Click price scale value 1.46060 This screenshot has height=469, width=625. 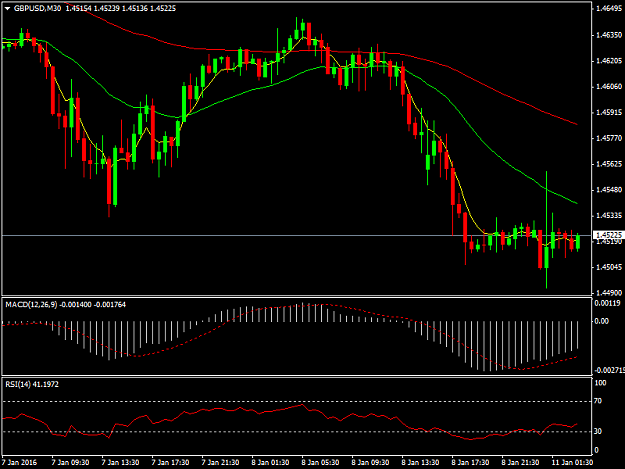coord(608,86)
